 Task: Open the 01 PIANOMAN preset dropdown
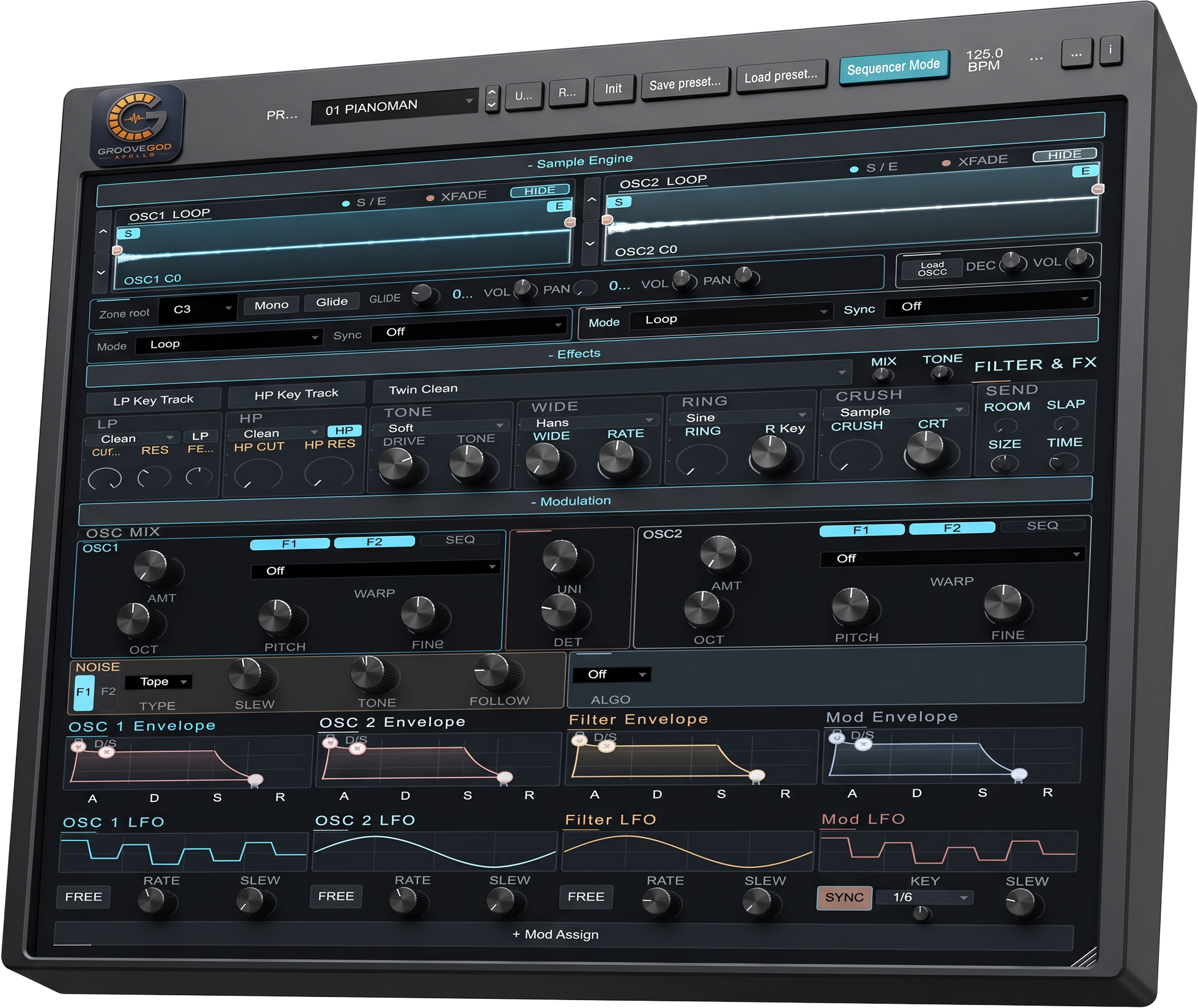[x=394, y=108]
